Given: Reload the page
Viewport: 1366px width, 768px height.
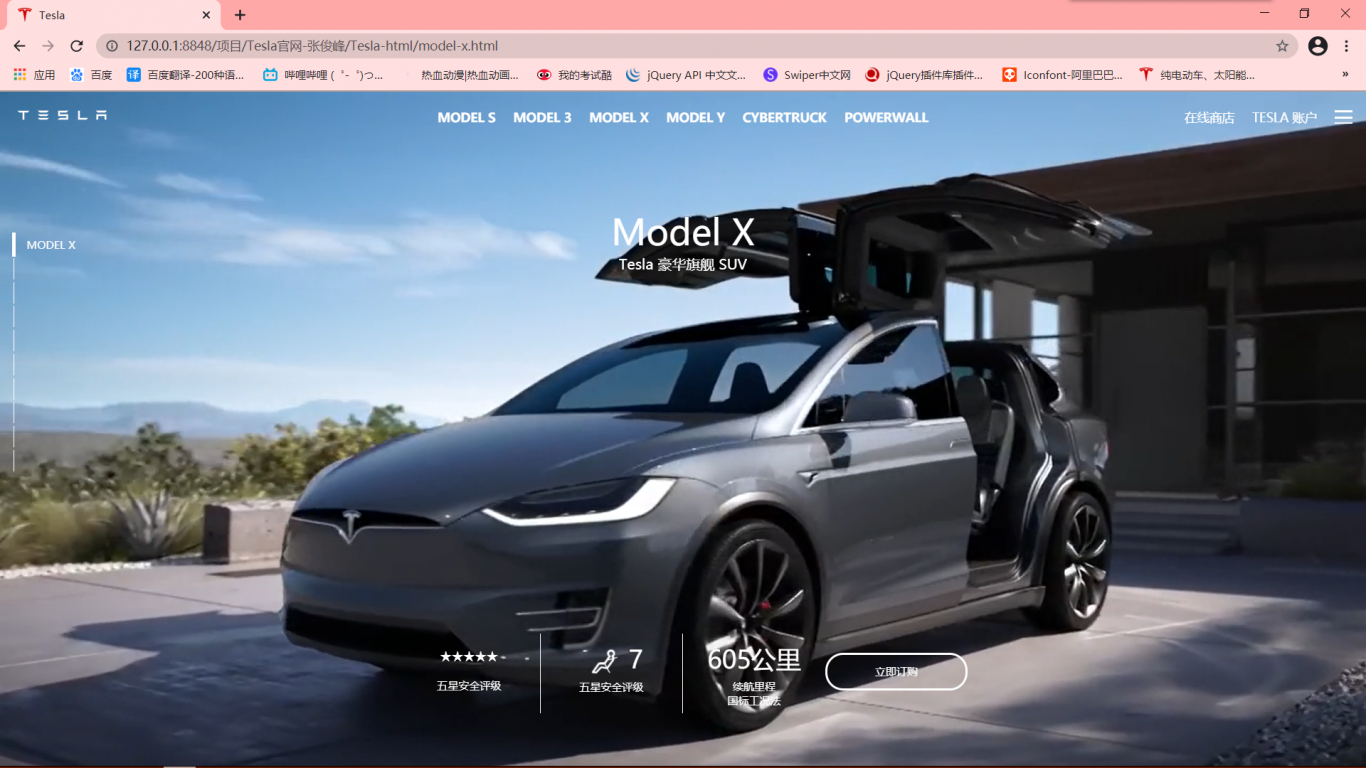Looking at the screenshot, I should (76, 46).
